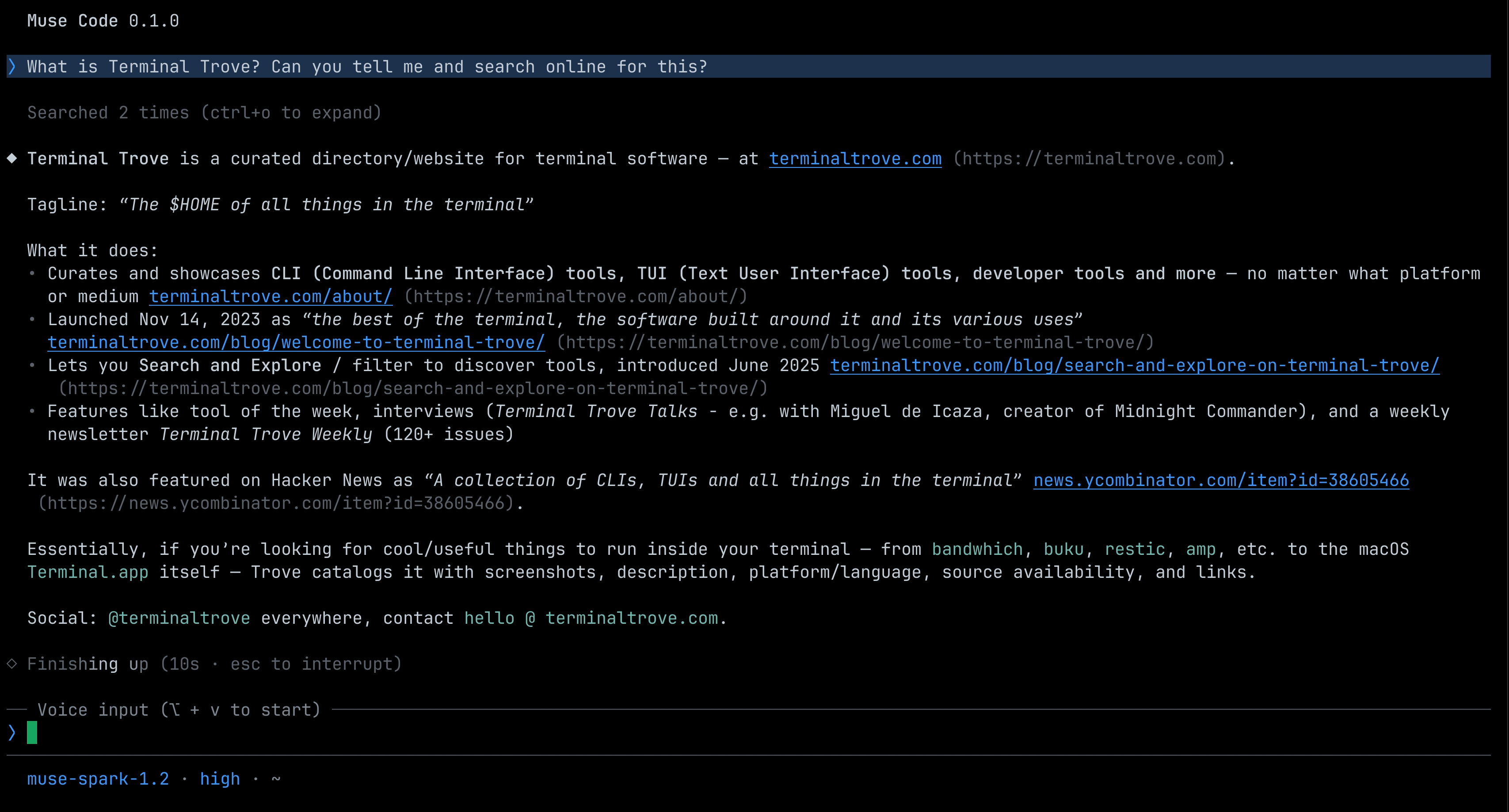The image size is (1509, 812).
Task: Click the 'Muse Code 0.1.0' title text
Action: point(103,21)
